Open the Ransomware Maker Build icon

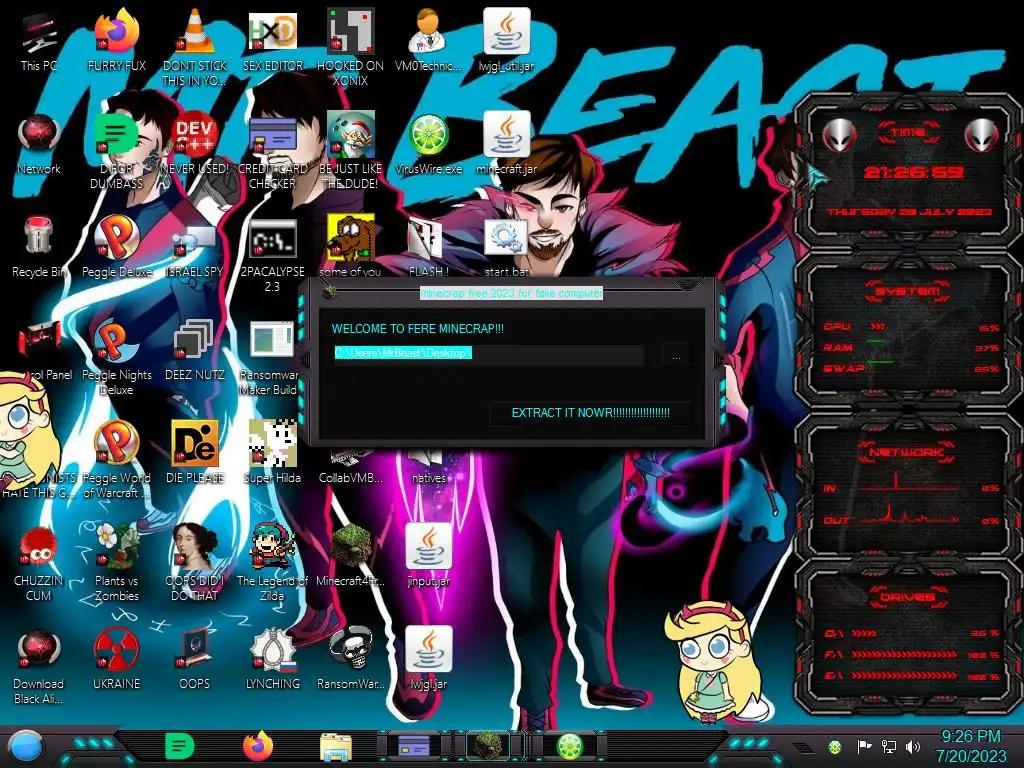(272, 358)
